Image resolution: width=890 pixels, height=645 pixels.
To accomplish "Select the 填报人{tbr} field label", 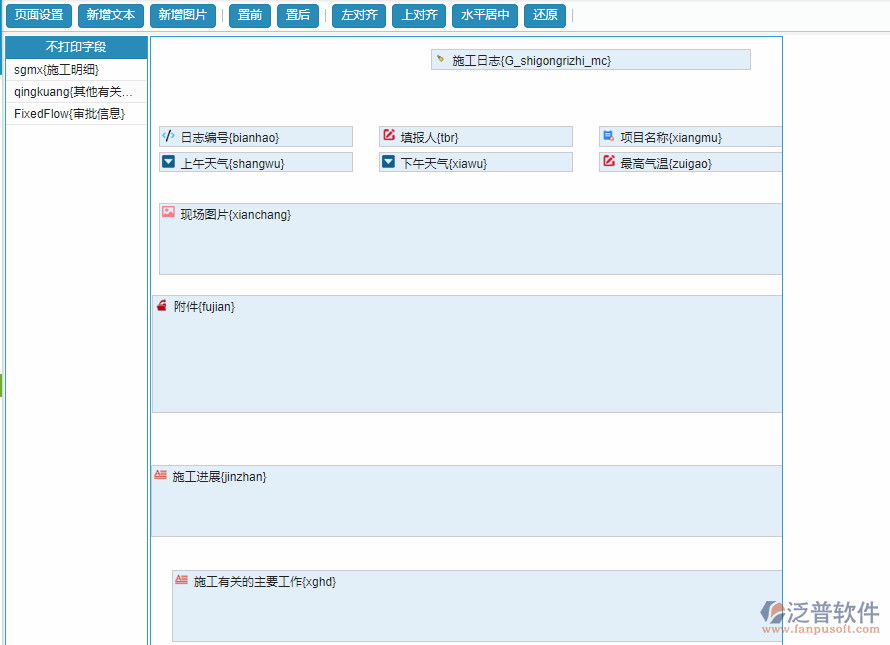I will (x=429, y=138).
